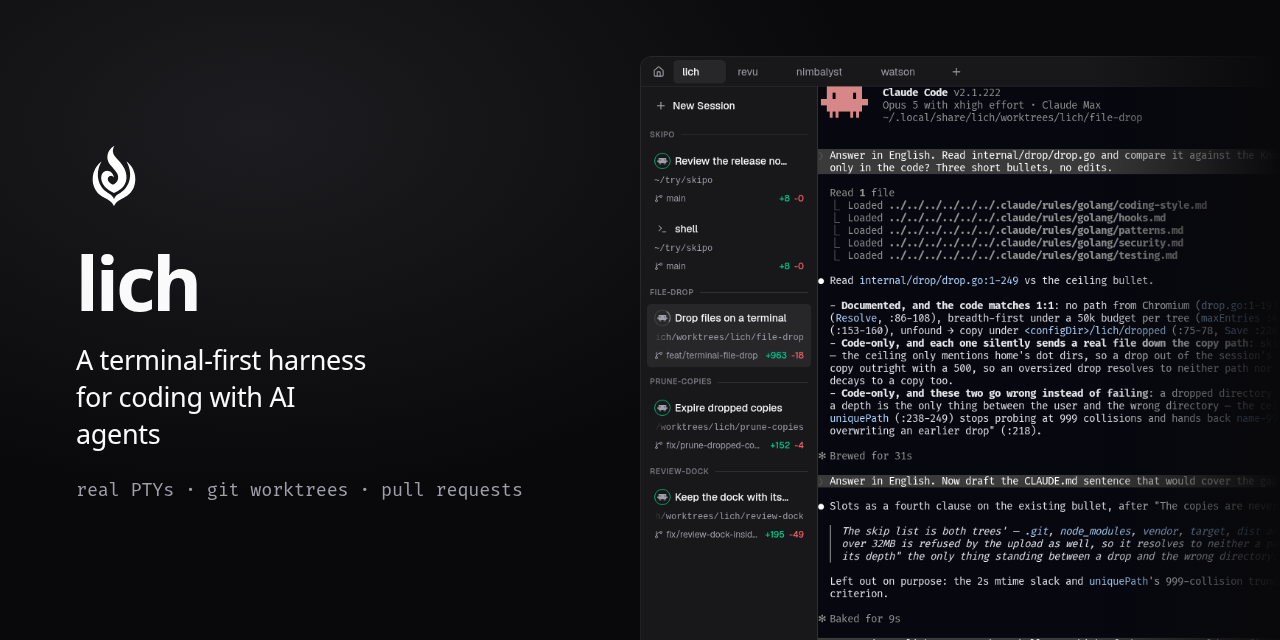The image size is (1280, 640).
Task: Click the agent icon beside Drop files on a terminal
Action: (662, 318)
